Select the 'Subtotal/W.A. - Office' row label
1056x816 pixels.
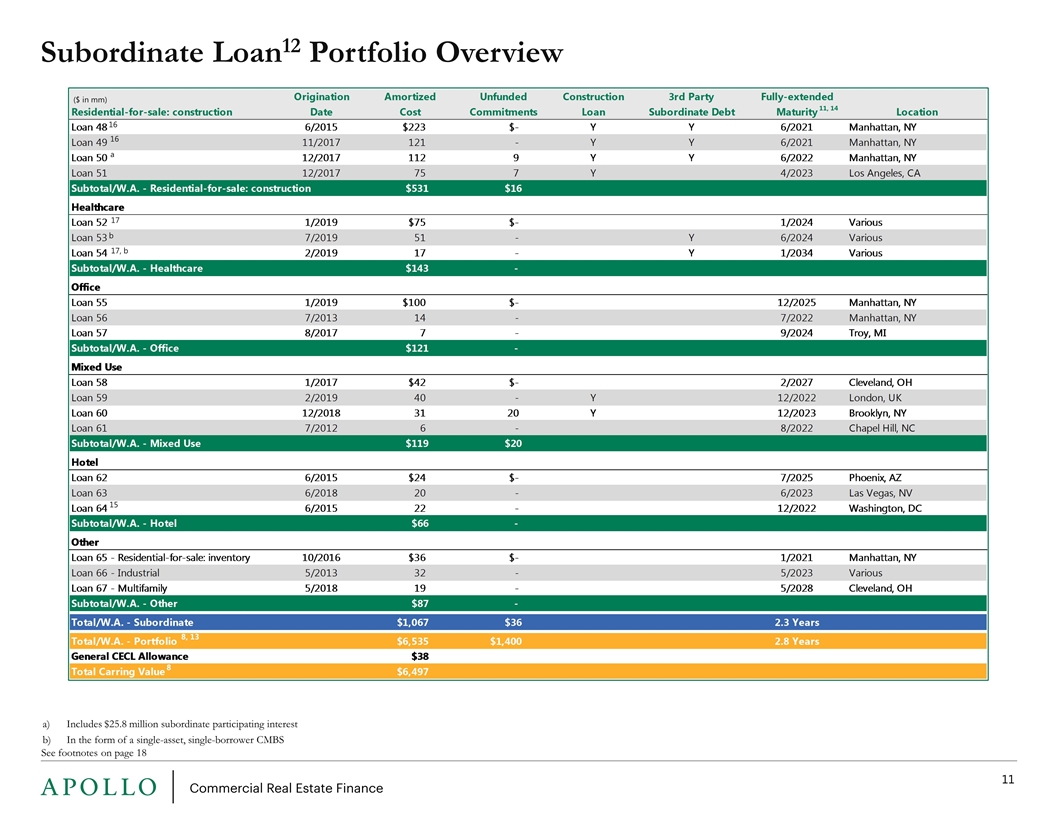point(125,348)
